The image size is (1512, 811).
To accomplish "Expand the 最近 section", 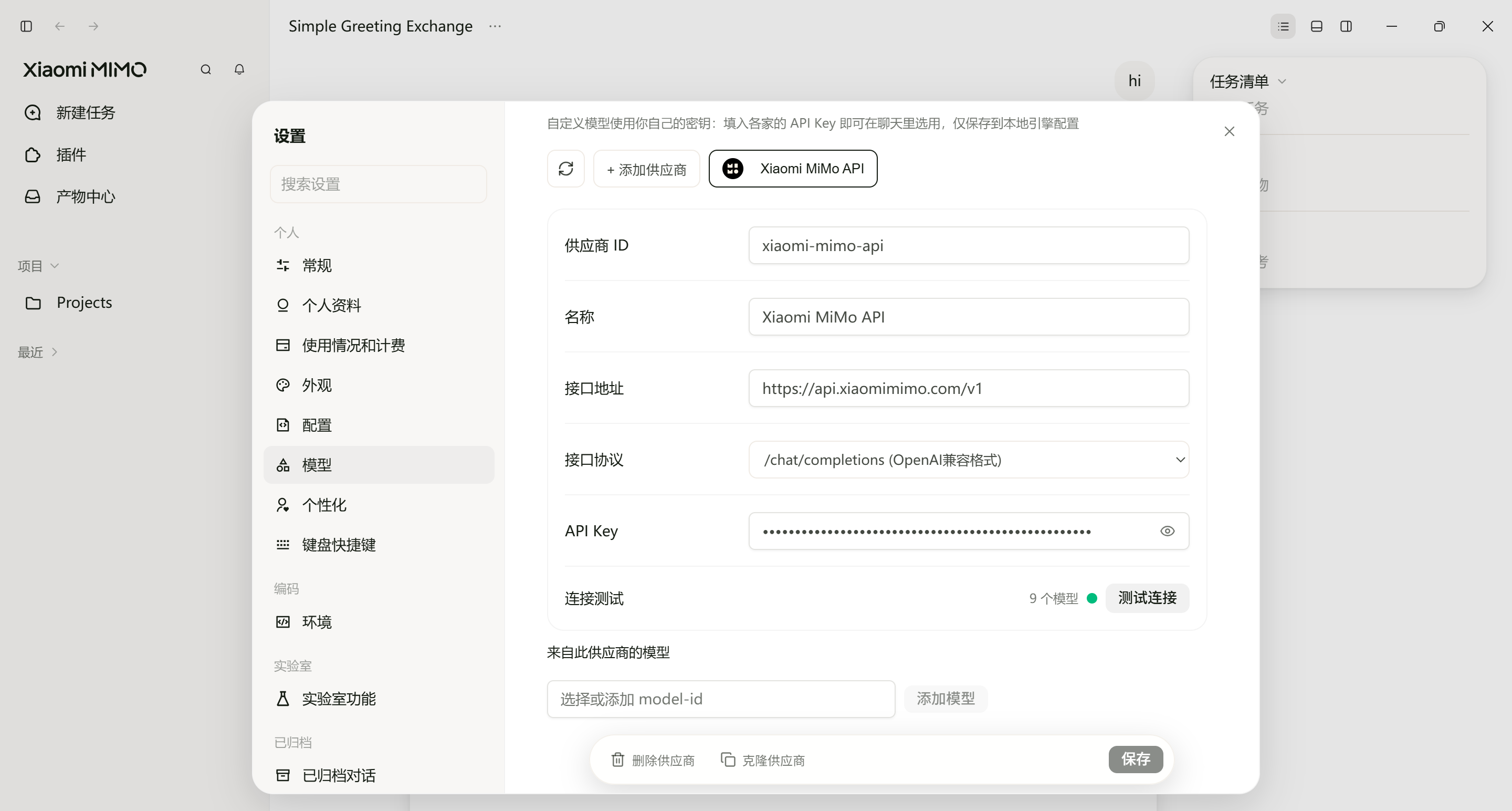I will tap(38, 352).
